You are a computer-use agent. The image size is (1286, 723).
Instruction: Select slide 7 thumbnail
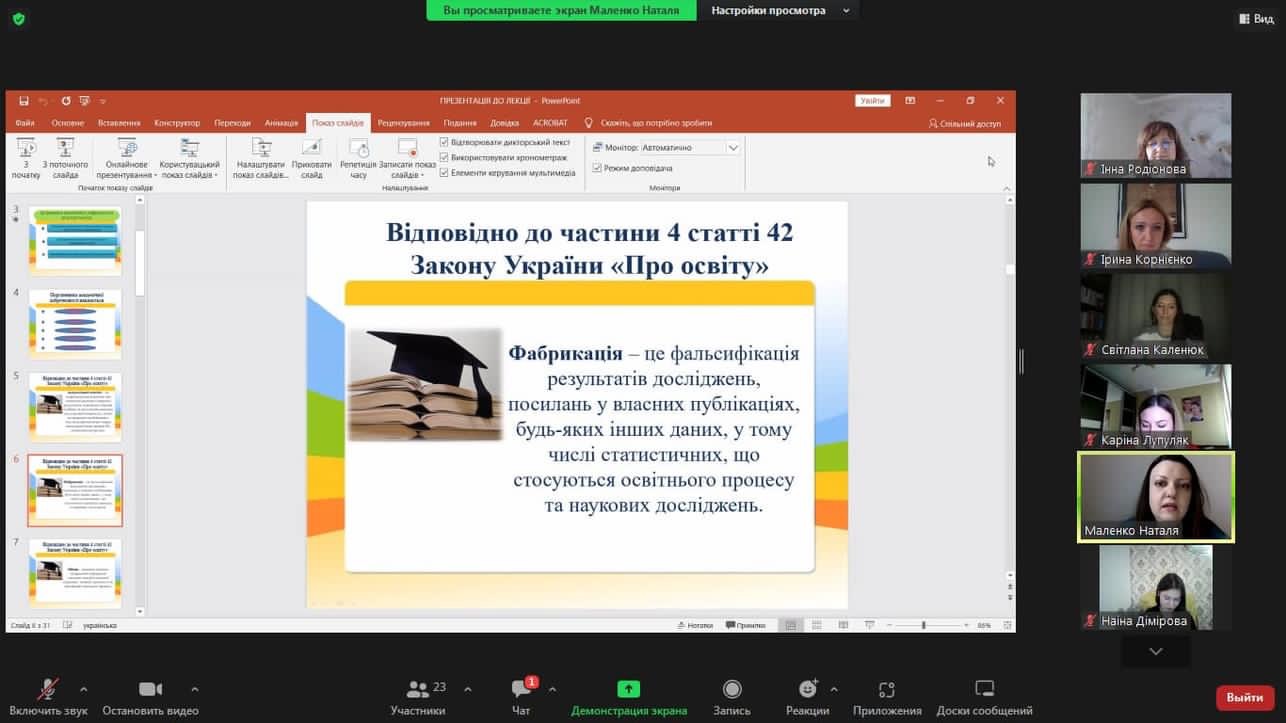(x=75, y=574)
